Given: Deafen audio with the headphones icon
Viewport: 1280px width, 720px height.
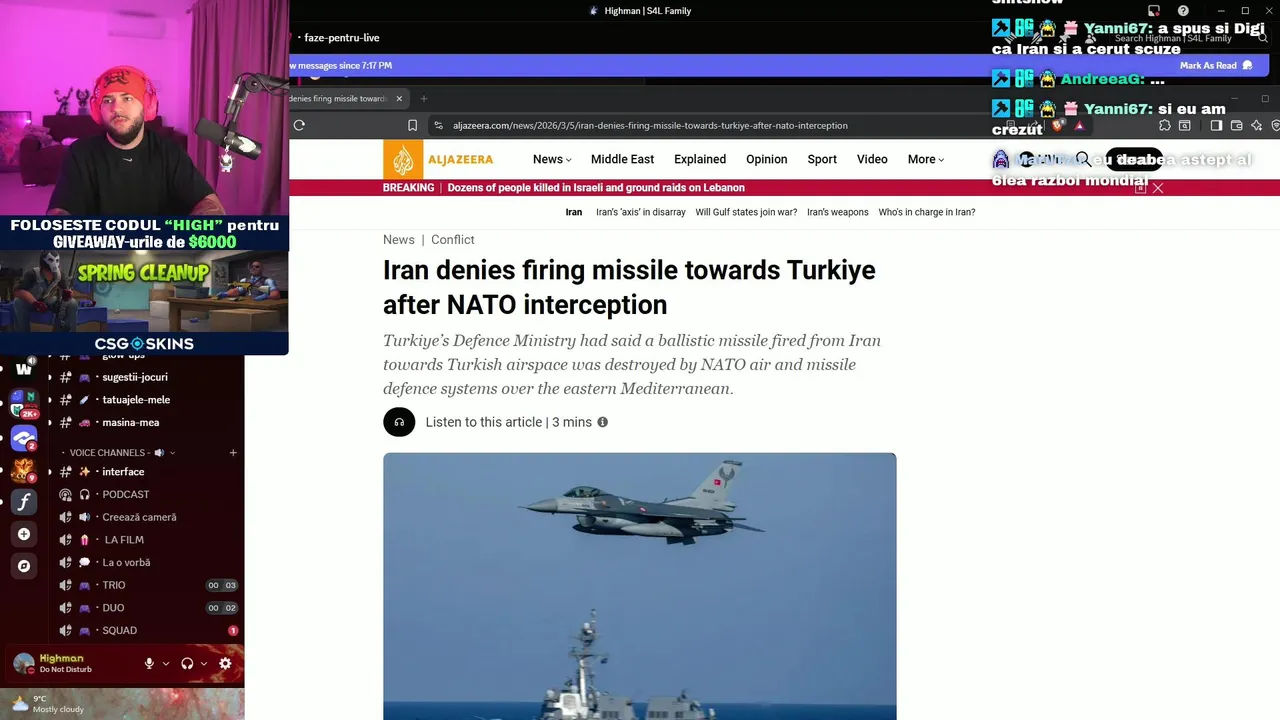Looking at the screenshot, I should tap(187, 663).
